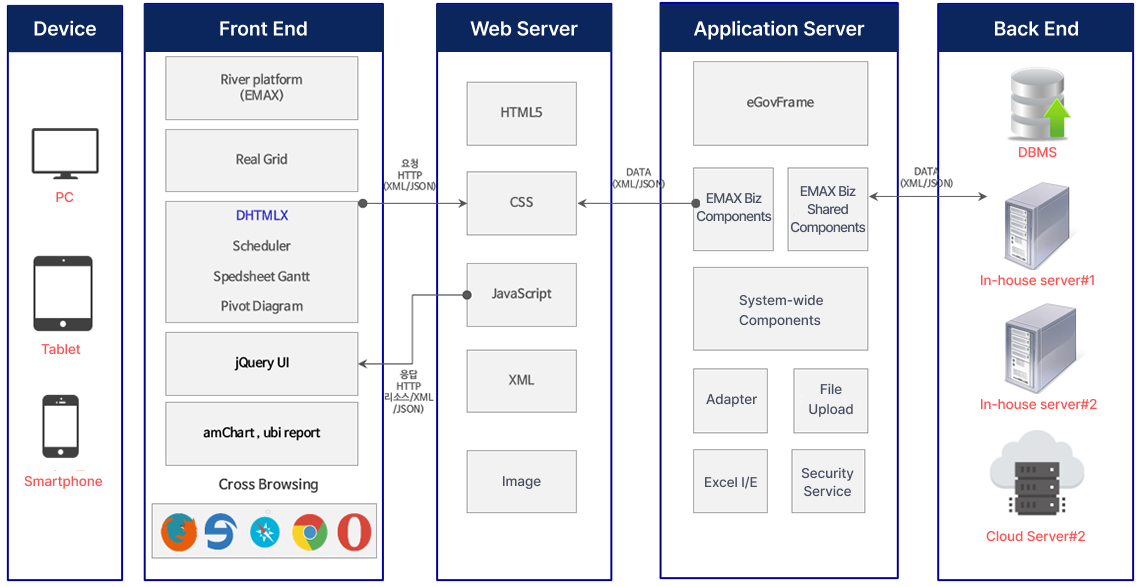Click the File Upload box

click(x=830, y=400)
